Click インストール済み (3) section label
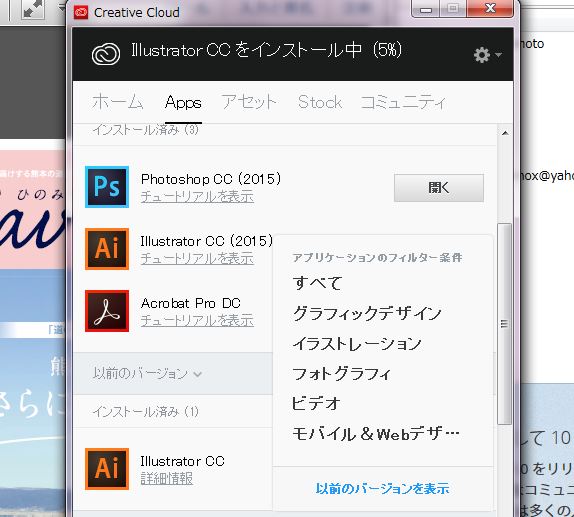Viewport: 574px width, 517px height. (x=146, y=129)
